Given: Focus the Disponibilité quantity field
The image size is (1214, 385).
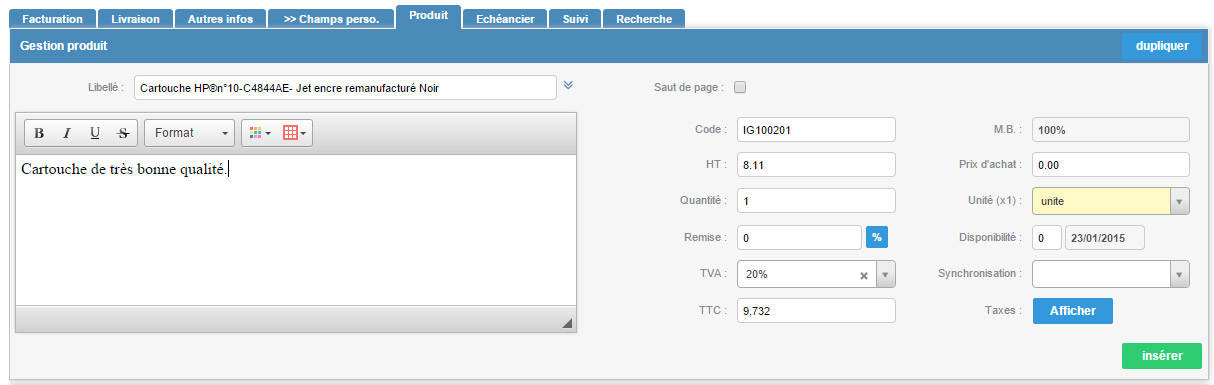Looking at the screenshot, I should [x=1046, y=238].
